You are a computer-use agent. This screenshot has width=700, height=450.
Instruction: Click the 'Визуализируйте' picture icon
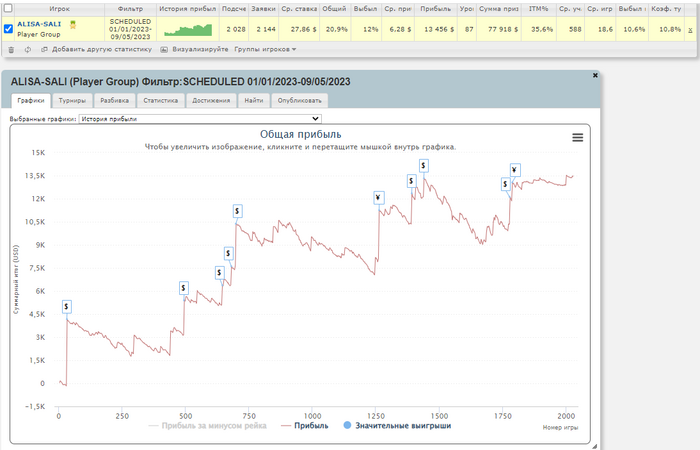pos(164,50)
